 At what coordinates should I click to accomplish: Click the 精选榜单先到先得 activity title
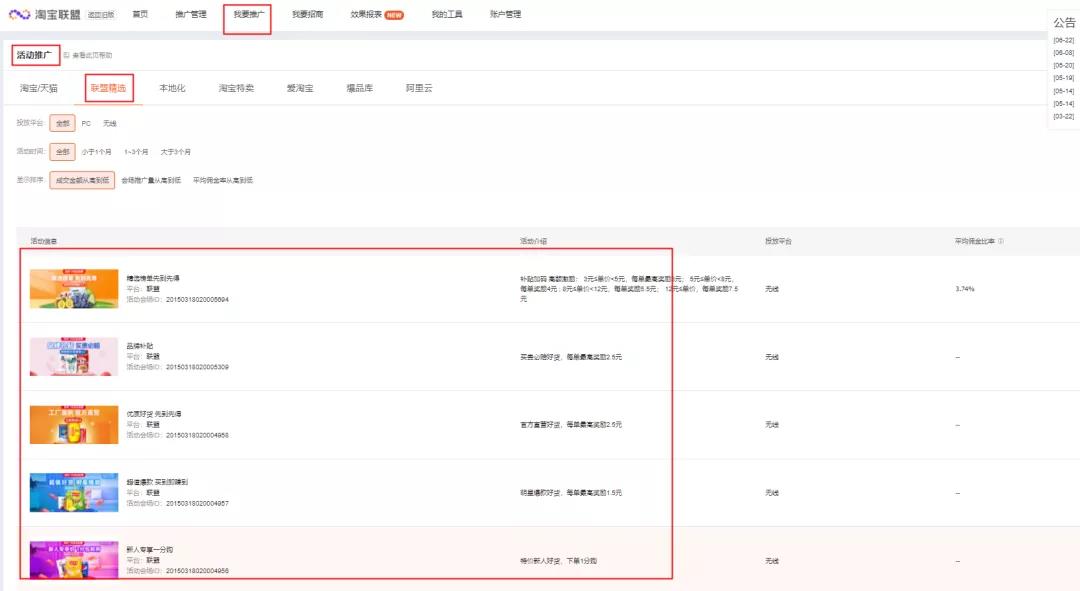pyautogui.click(x=153, y=278)
